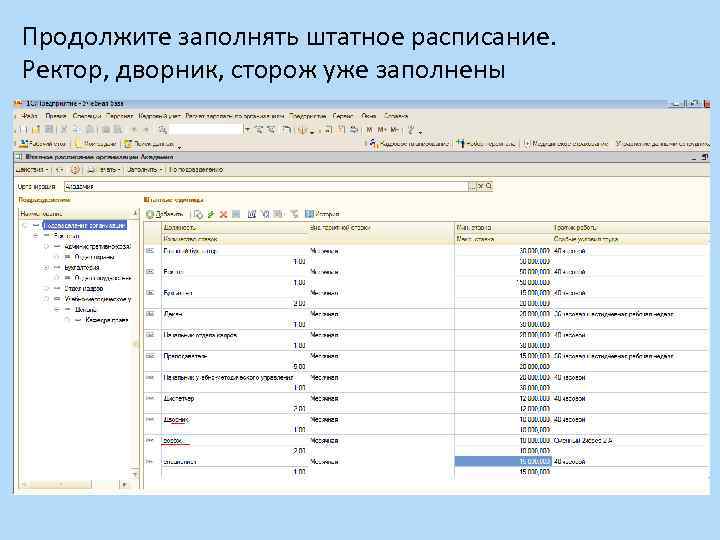Open Рабочий стол panel shortcut
Screen dimensions: 720x540
pyautogui.click(x=43, y=144)
